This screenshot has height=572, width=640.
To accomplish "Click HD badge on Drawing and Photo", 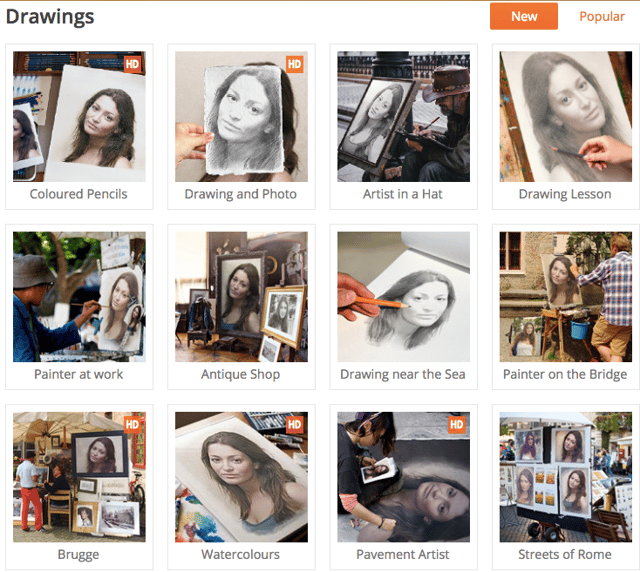I will [294, 64].
